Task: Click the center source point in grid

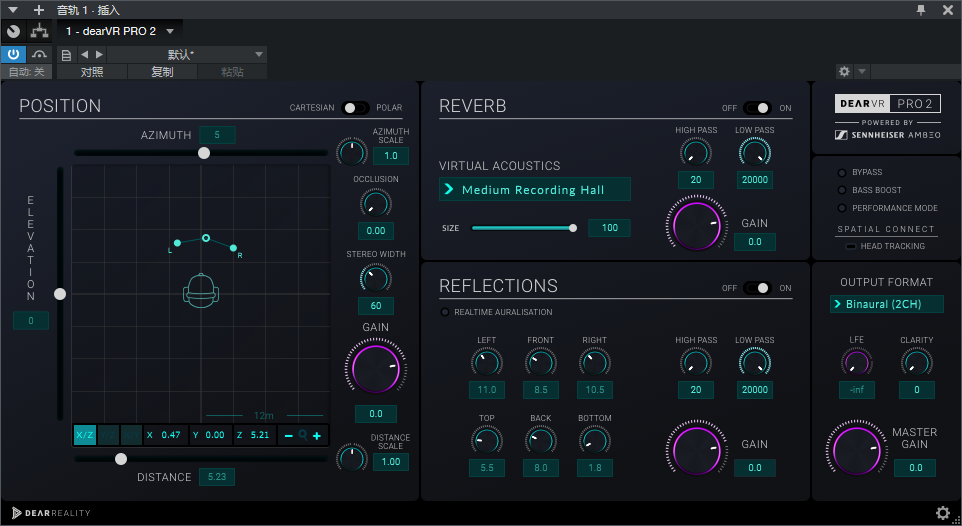Action: (x=206, y=238)
